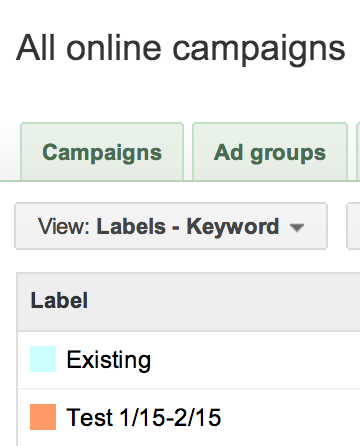
Task: Select the cut-off tab after Ad groups
Action: (358, 152)
